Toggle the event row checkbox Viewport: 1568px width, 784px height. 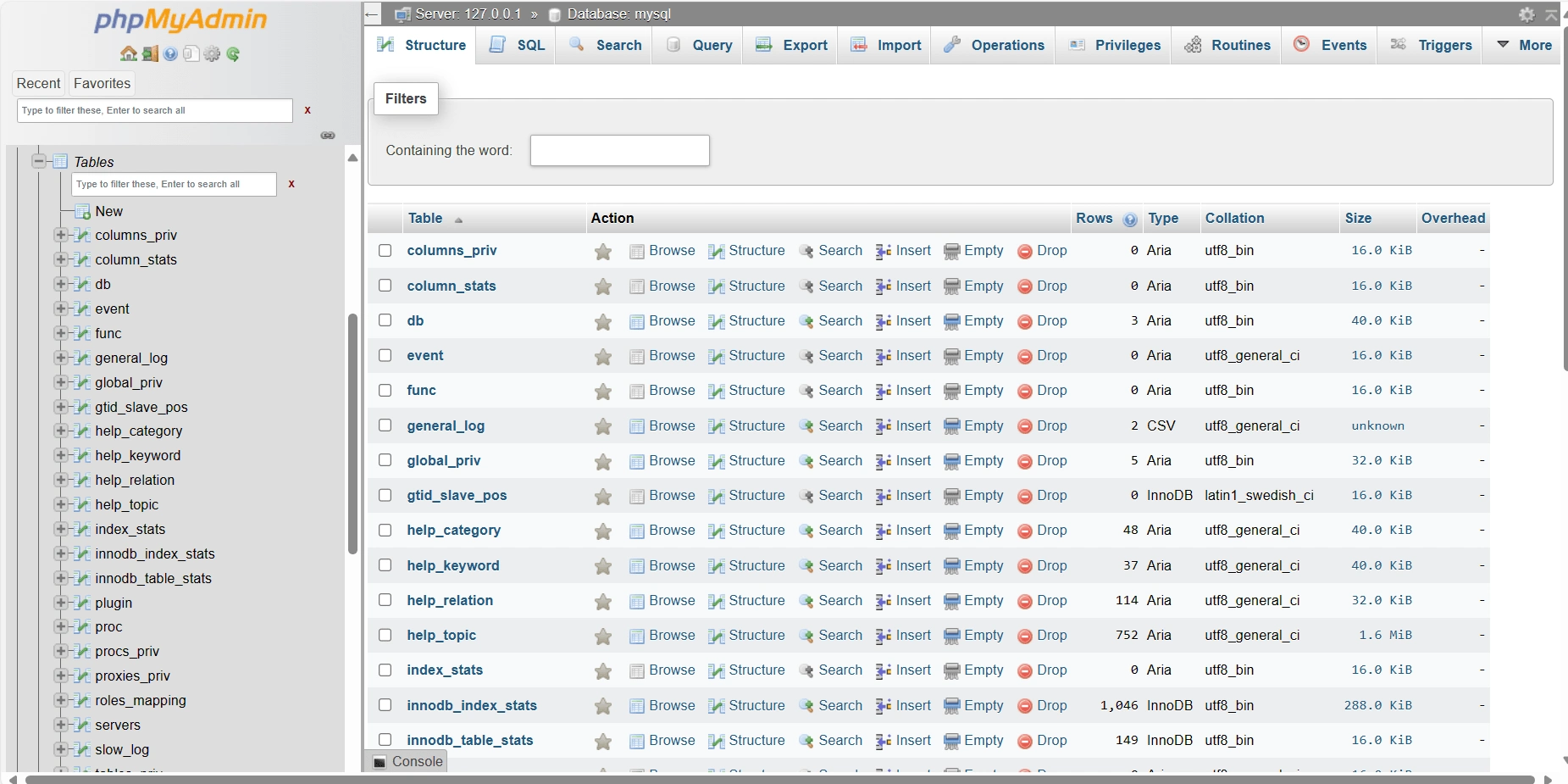pos(385,355)
